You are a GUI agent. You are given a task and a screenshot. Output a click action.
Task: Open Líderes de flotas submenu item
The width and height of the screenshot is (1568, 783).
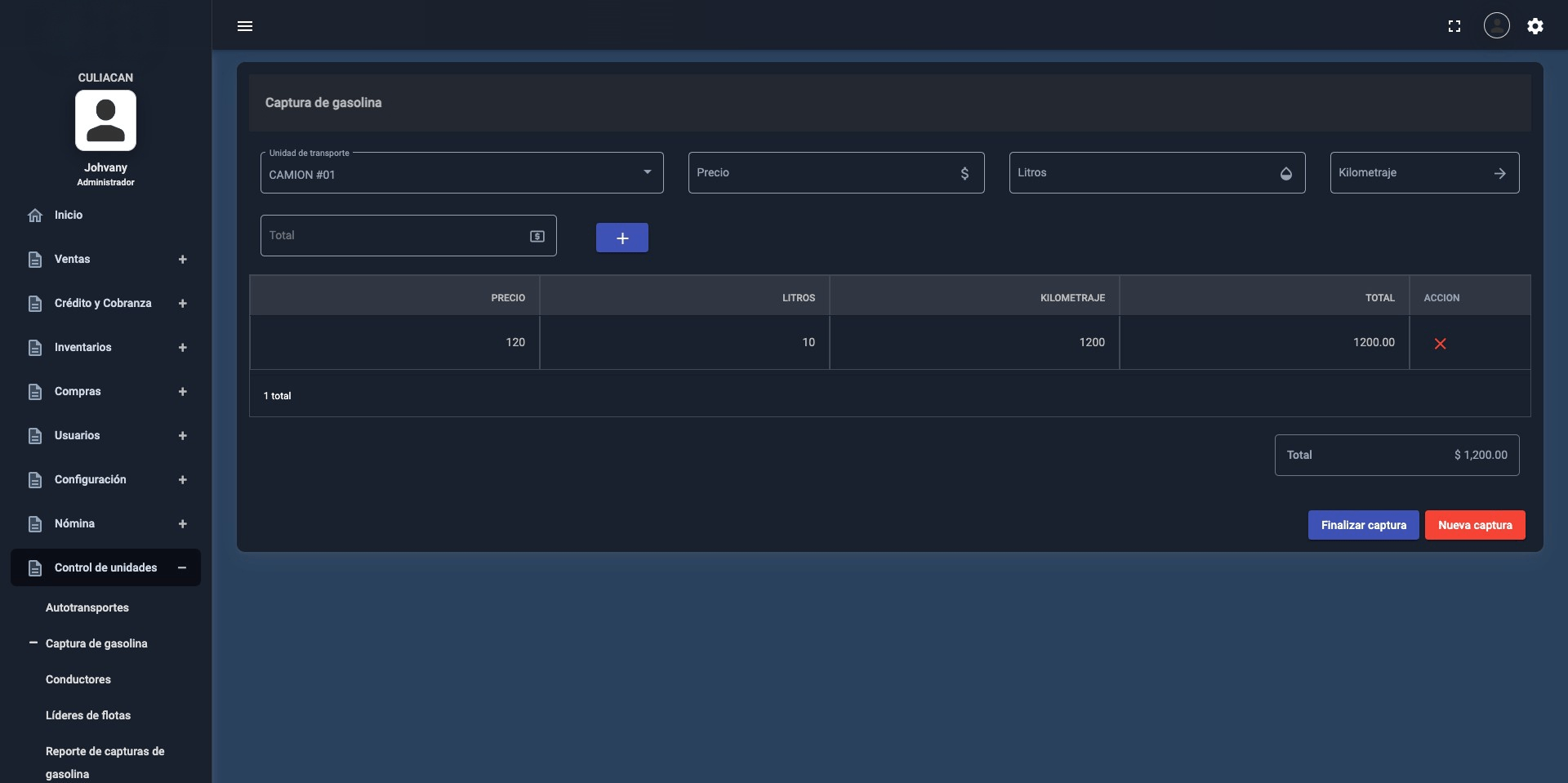coord(88,715)
